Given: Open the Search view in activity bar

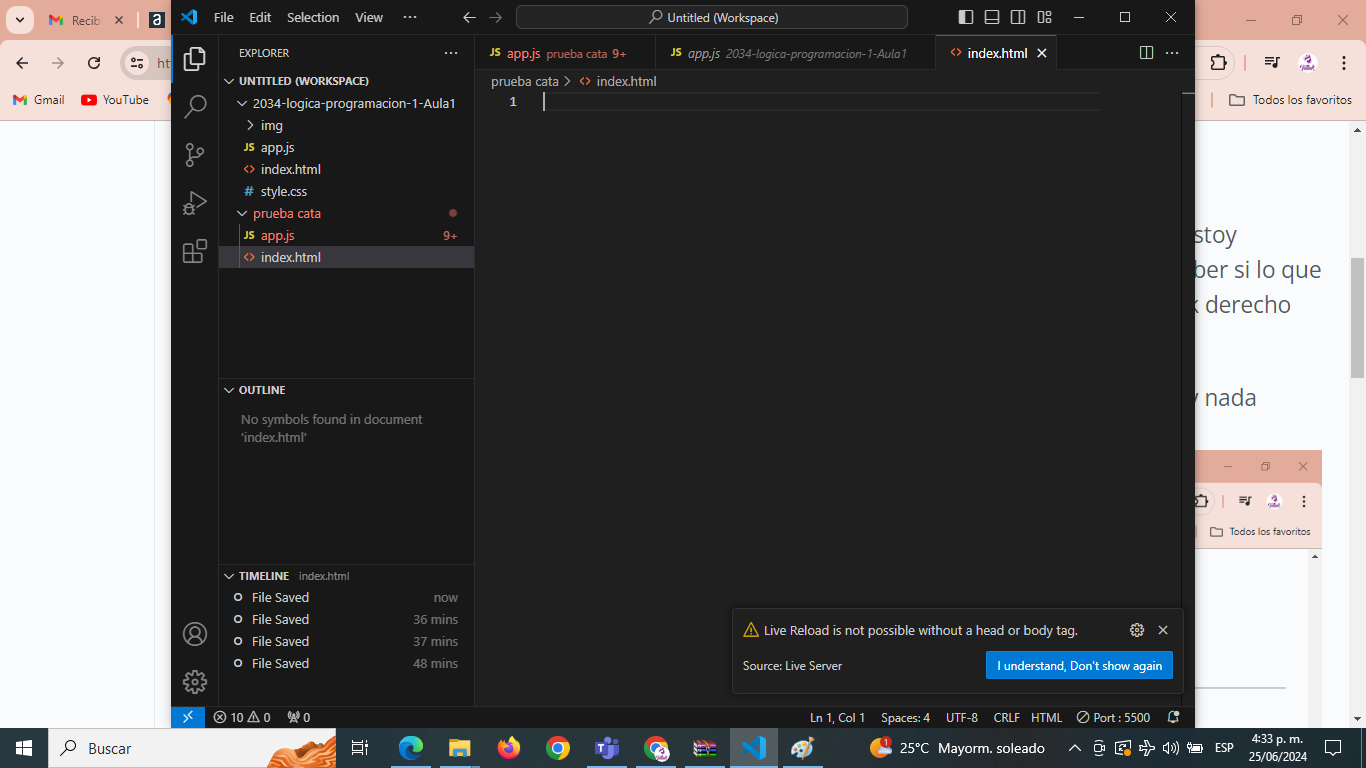Looking at the screenshot, I should pos(195,106).
